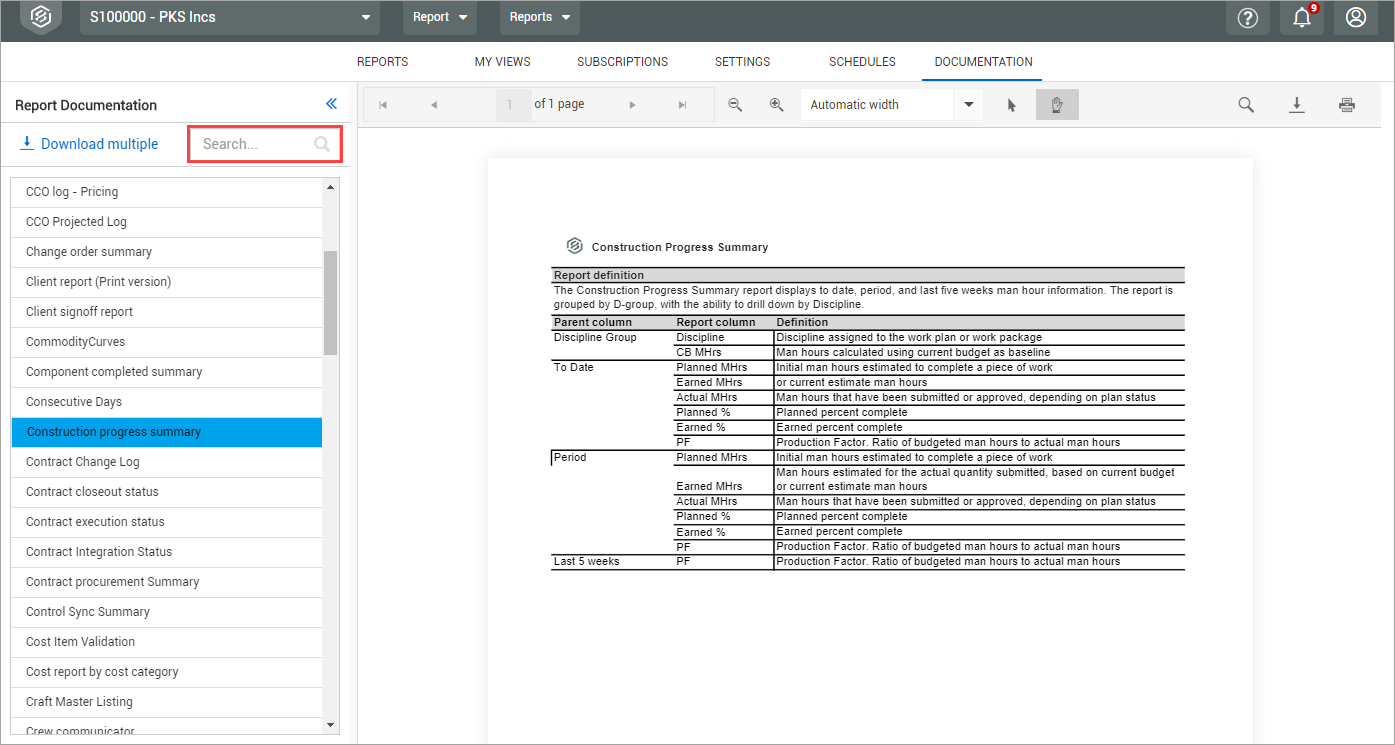Open notifications bell icon
1395x745 pixels.
pos(1301,18)
